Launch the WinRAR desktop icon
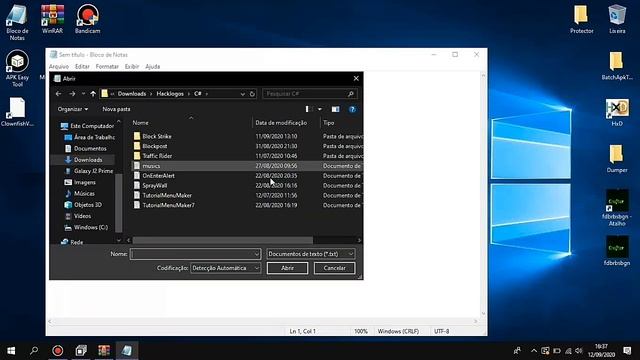 point(52,19)
